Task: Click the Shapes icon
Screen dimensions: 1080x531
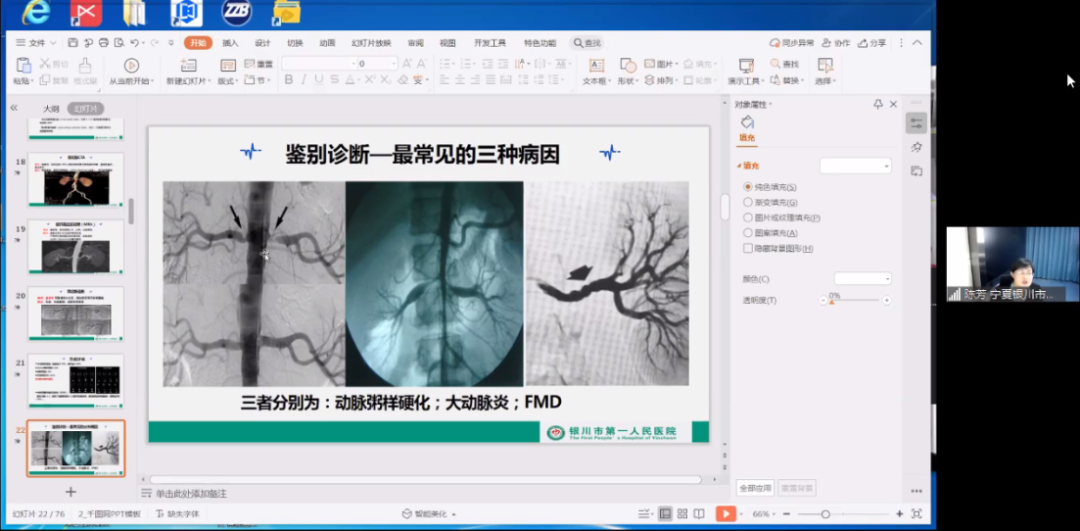Action: pyautogui.click(x=627, y=65)
